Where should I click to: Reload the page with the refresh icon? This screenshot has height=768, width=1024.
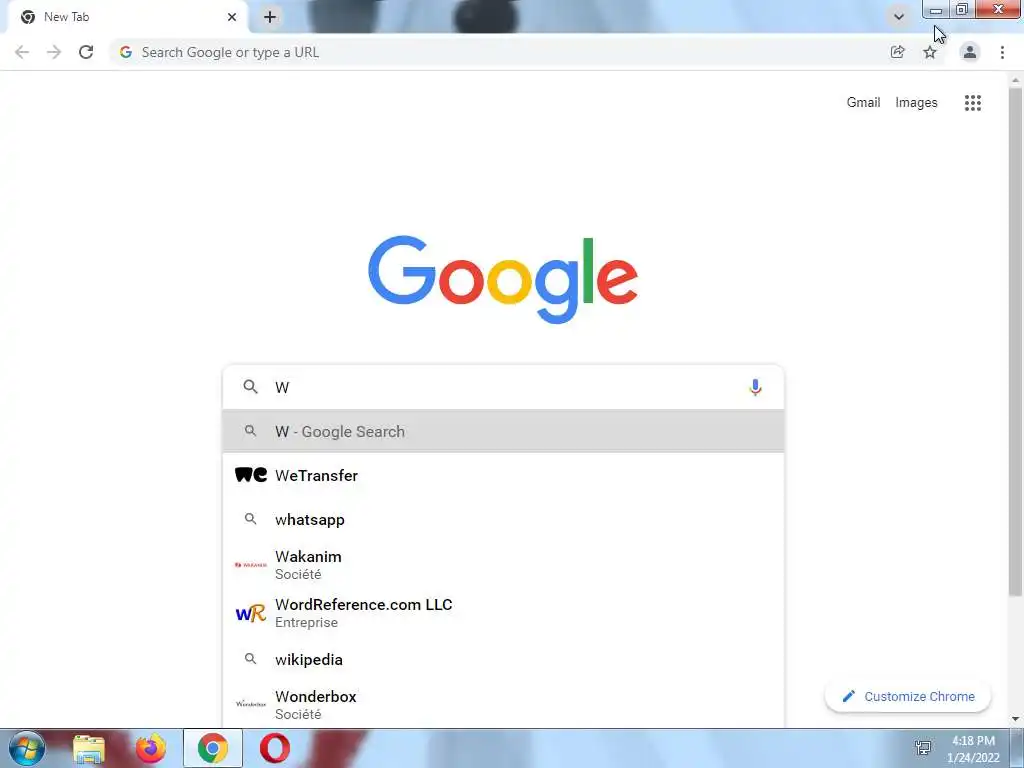86,52
